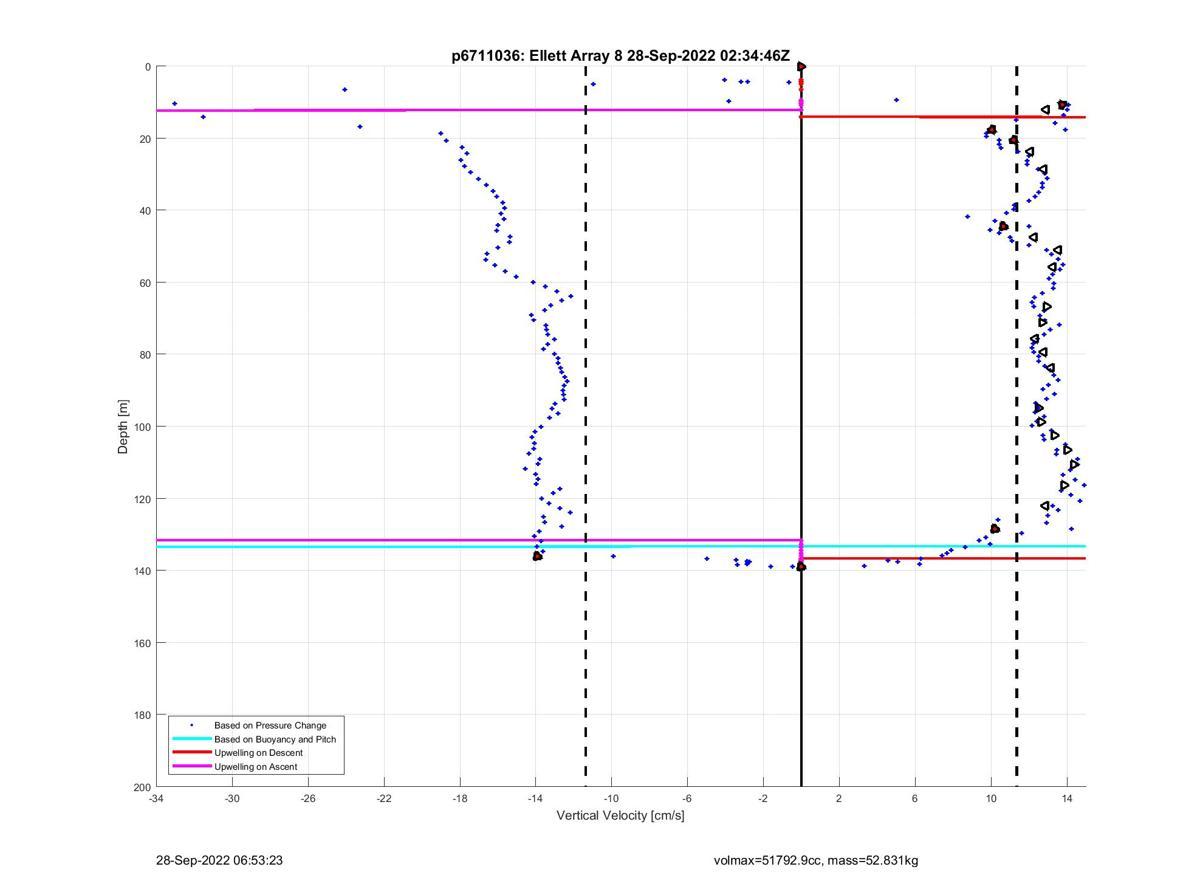Click the x-axis tick label 6

(x=915, y=798)
